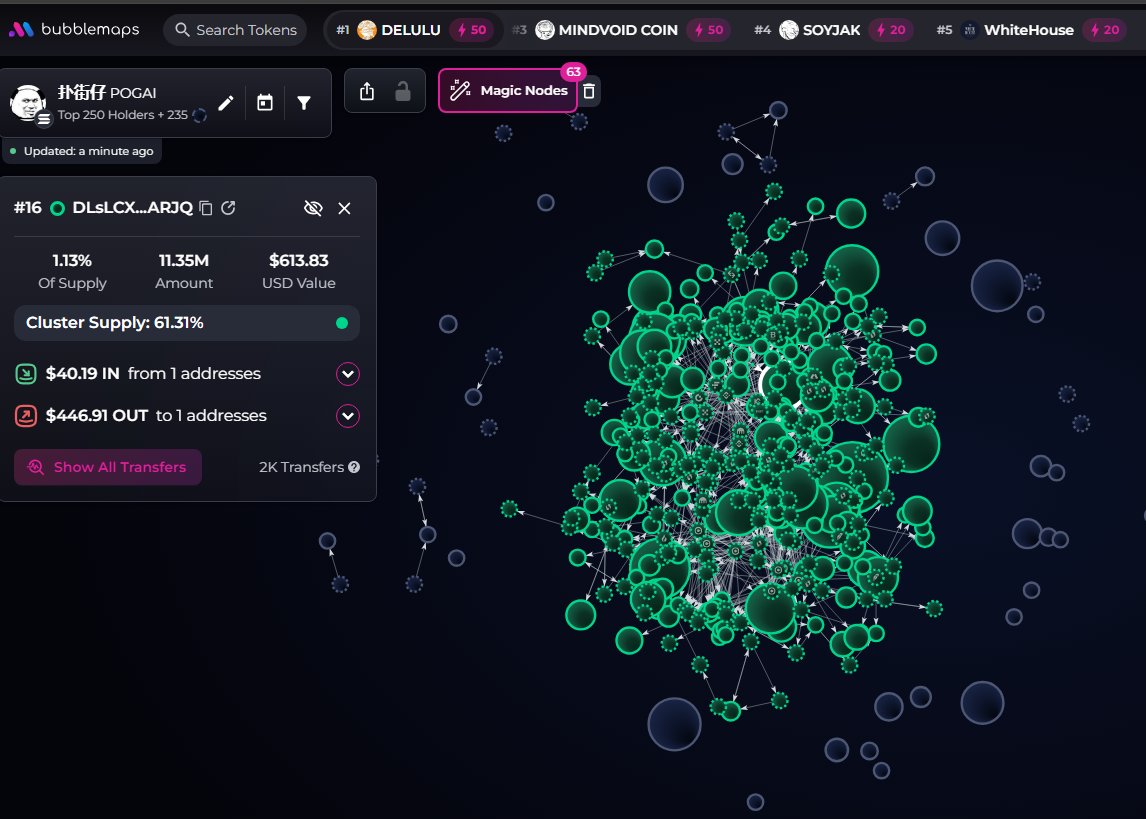Click the pencil edit icon
Screen dimensions: 1146x819
226,103
